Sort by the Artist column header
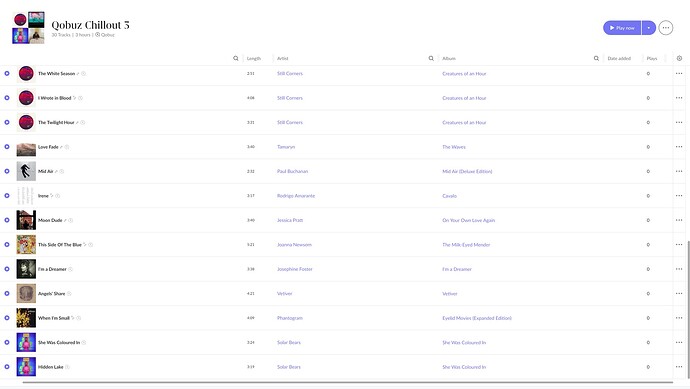This screenshot has width=690, height=389. [283, 58]
